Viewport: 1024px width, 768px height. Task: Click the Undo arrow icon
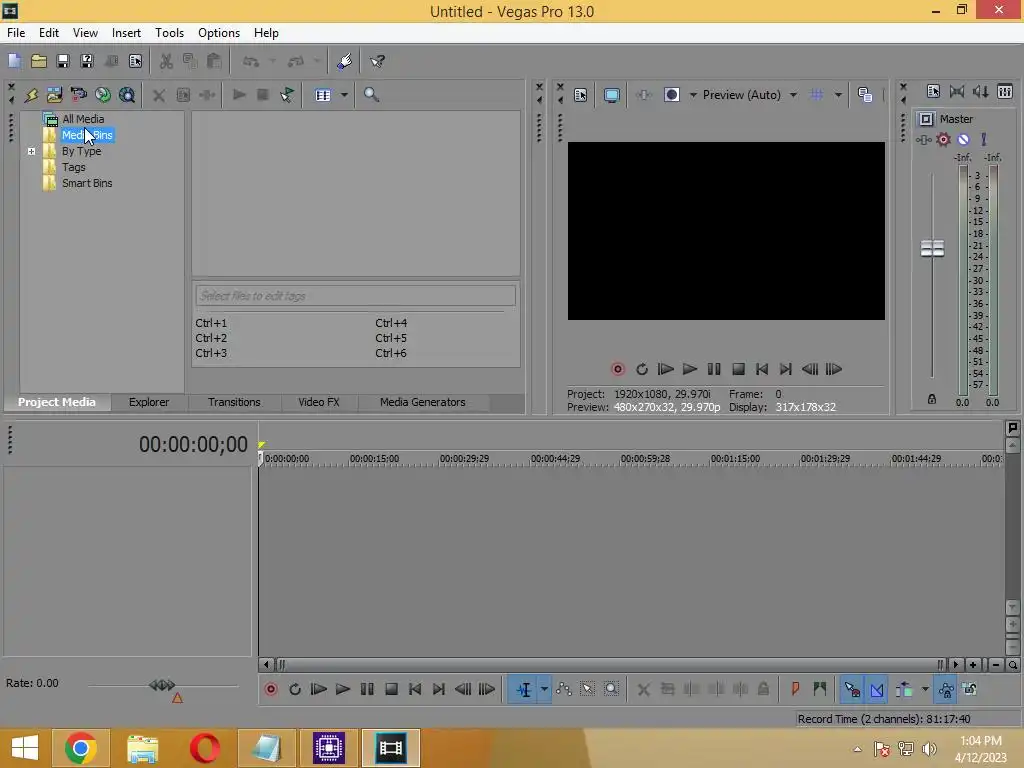251,61
